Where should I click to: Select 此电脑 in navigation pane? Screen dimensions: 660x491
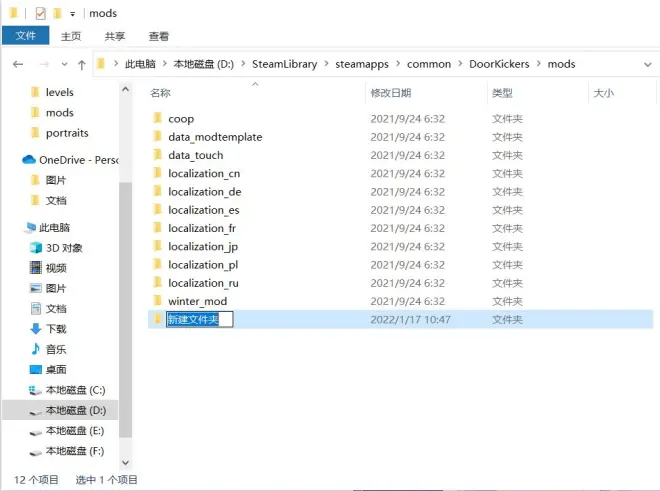[x=54, y=228]
